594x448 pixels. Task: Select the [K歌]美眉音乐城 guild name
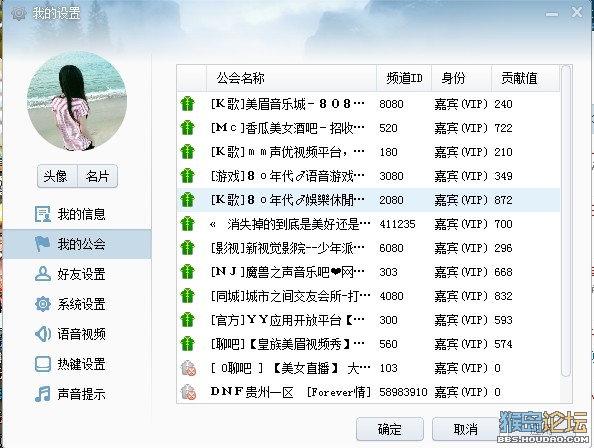[288, 104]
